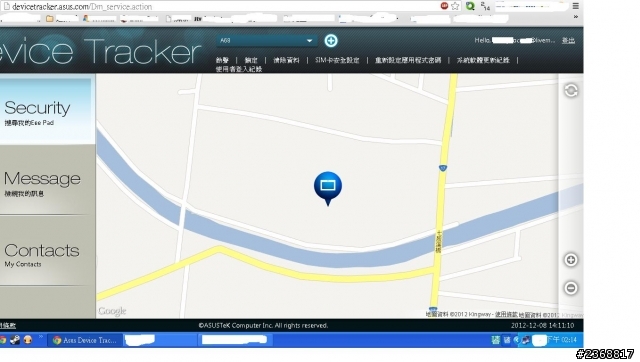Click the address bar URL field
The width and height of the screenshot is (640, 362).
coord(220,6)
